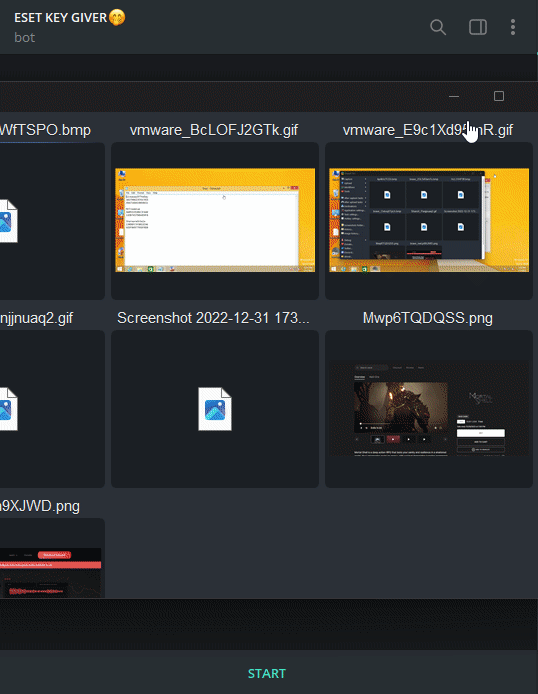Image resolution: width=538 pixels, height=694 pixels.
Task: Click the START button
Action: [x=267, y=674]
